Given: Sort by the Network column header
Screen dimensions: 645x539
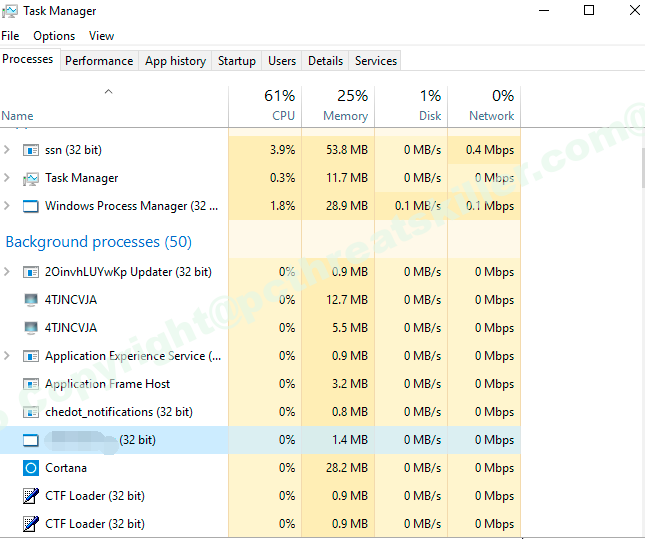Looking at the screenshot, I should (484, 107).
